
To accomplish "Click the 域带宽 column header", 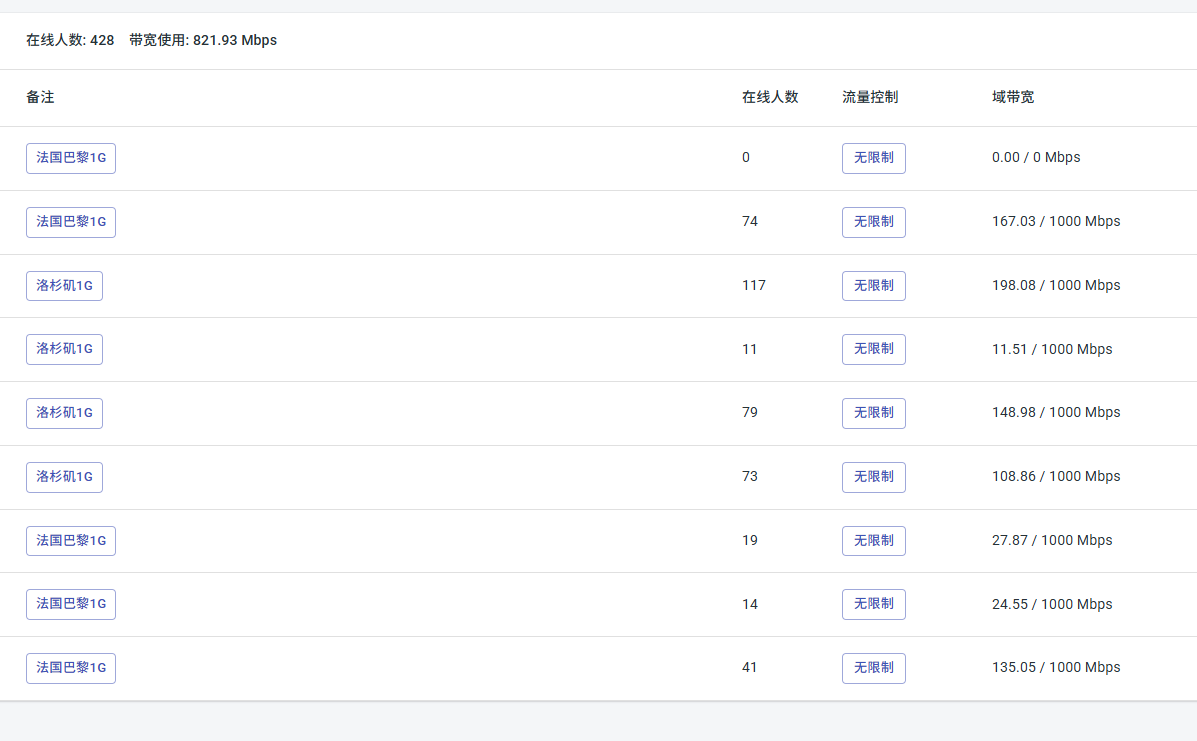I will tap(1013, 98).
